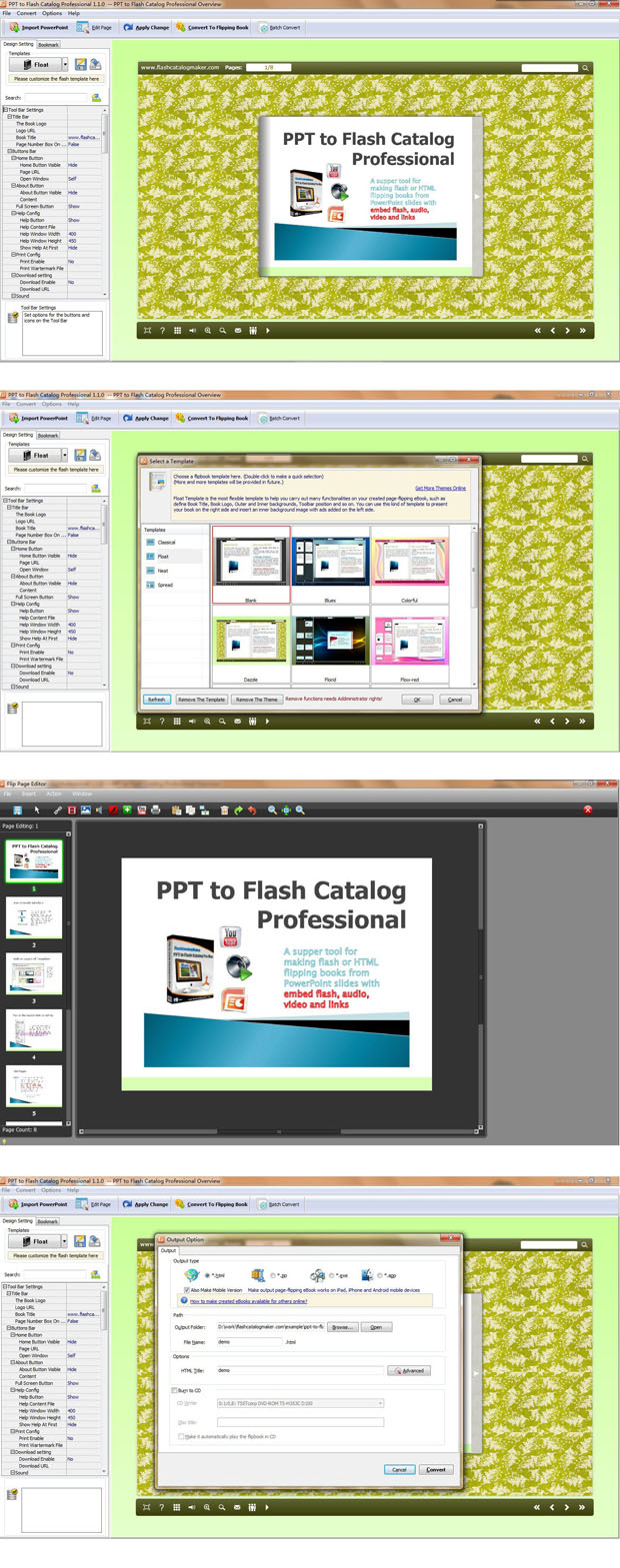Viewport: 620px width, 1568px height.
Task: Click the HTML Title input field
Action: [x=300, y=1370]
